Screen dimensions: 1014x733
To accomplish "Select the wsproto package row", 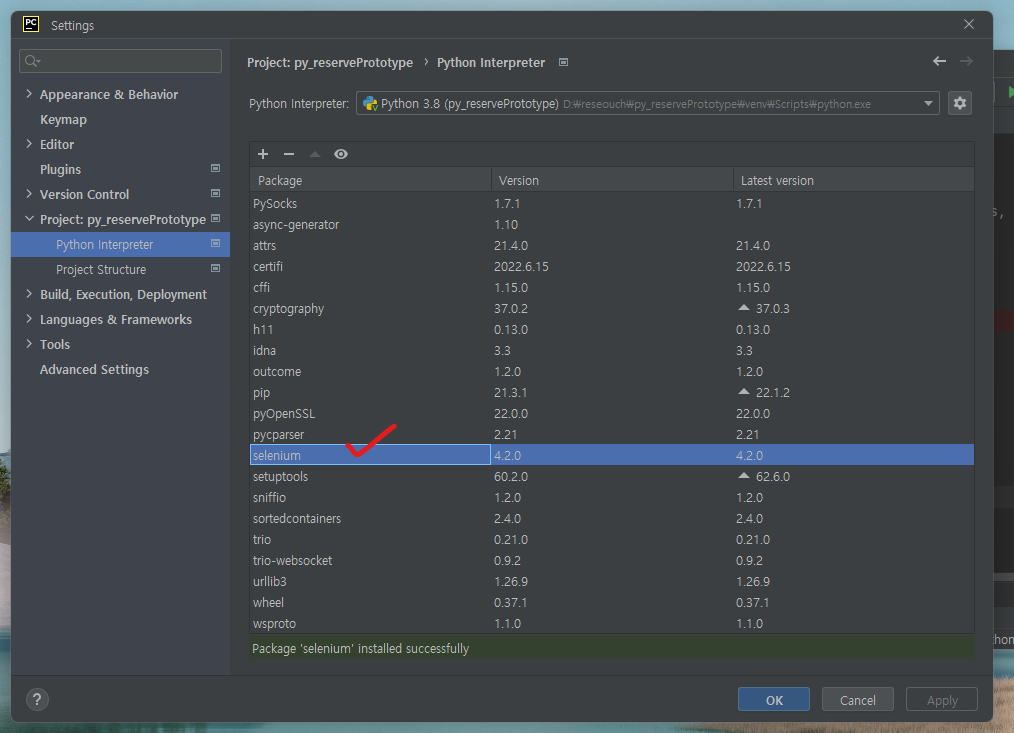I will (x=612, y=624).
